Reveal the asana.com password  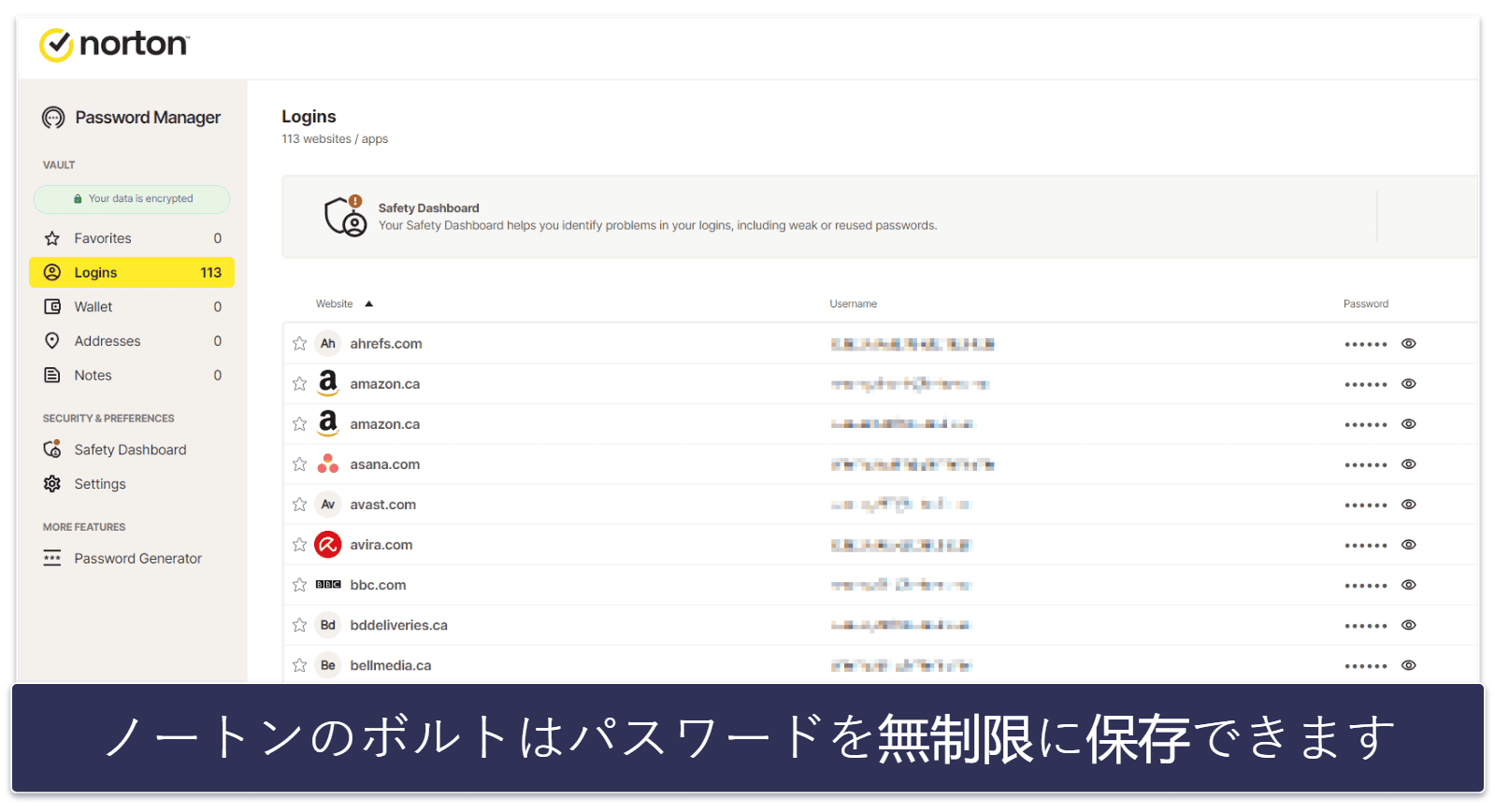pyautogui.click(x=1409, y=464)
